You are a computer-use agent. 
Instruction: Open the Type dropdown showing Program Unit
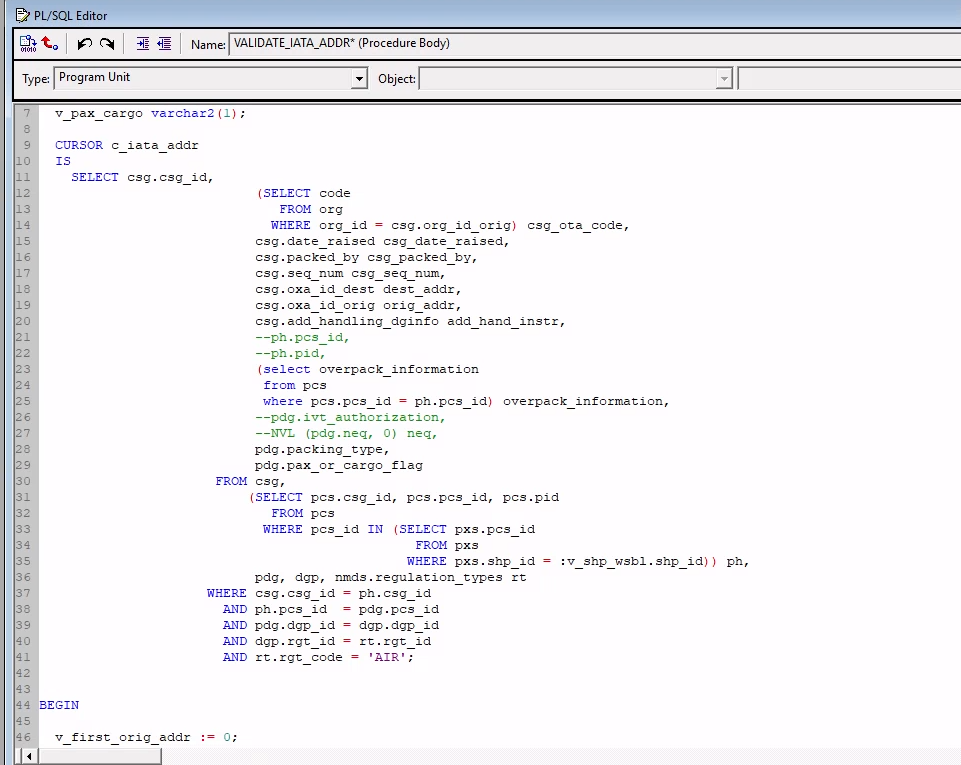(359, 78)
